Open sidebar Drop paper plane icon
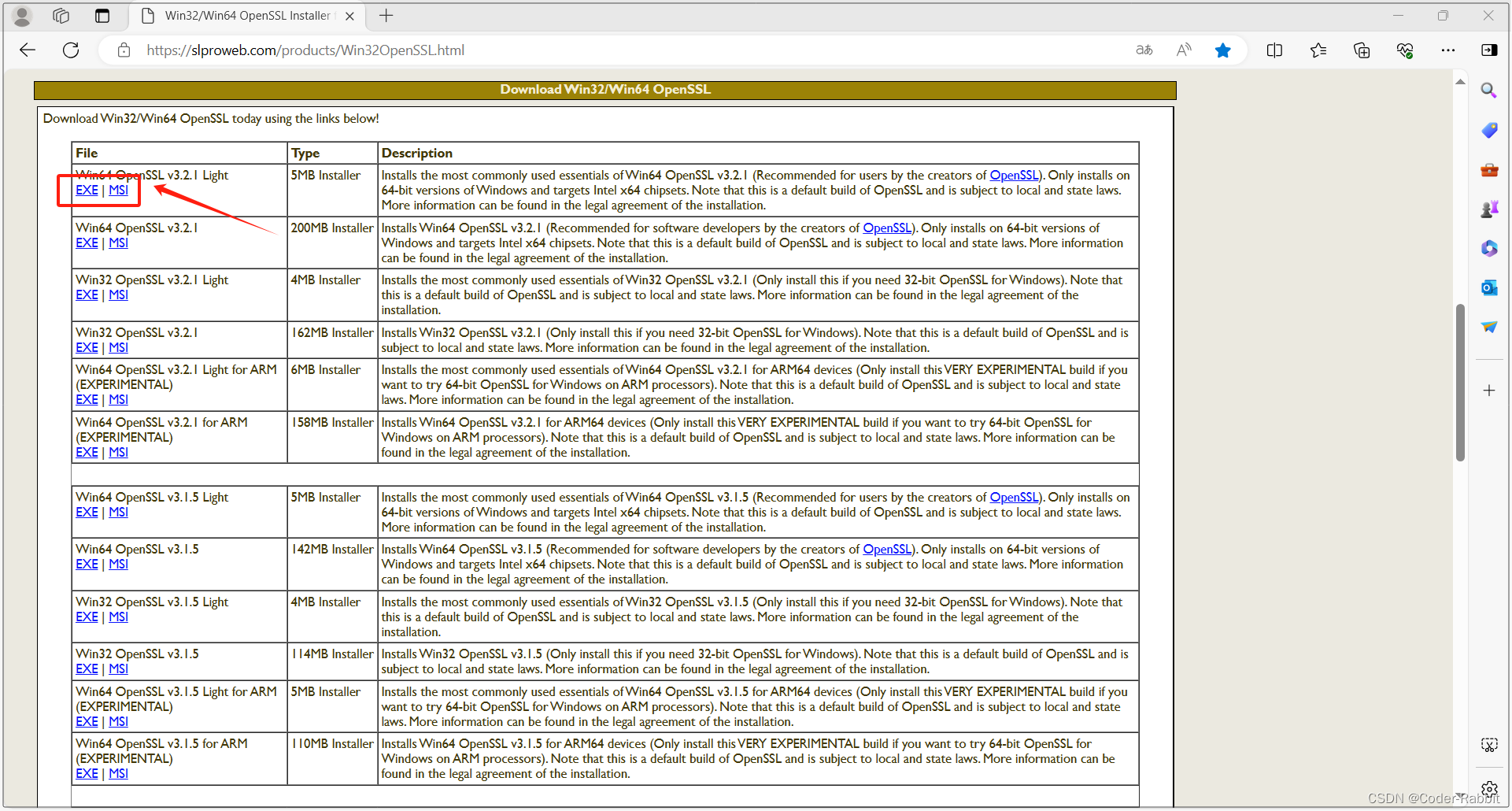 point(1488,327)
